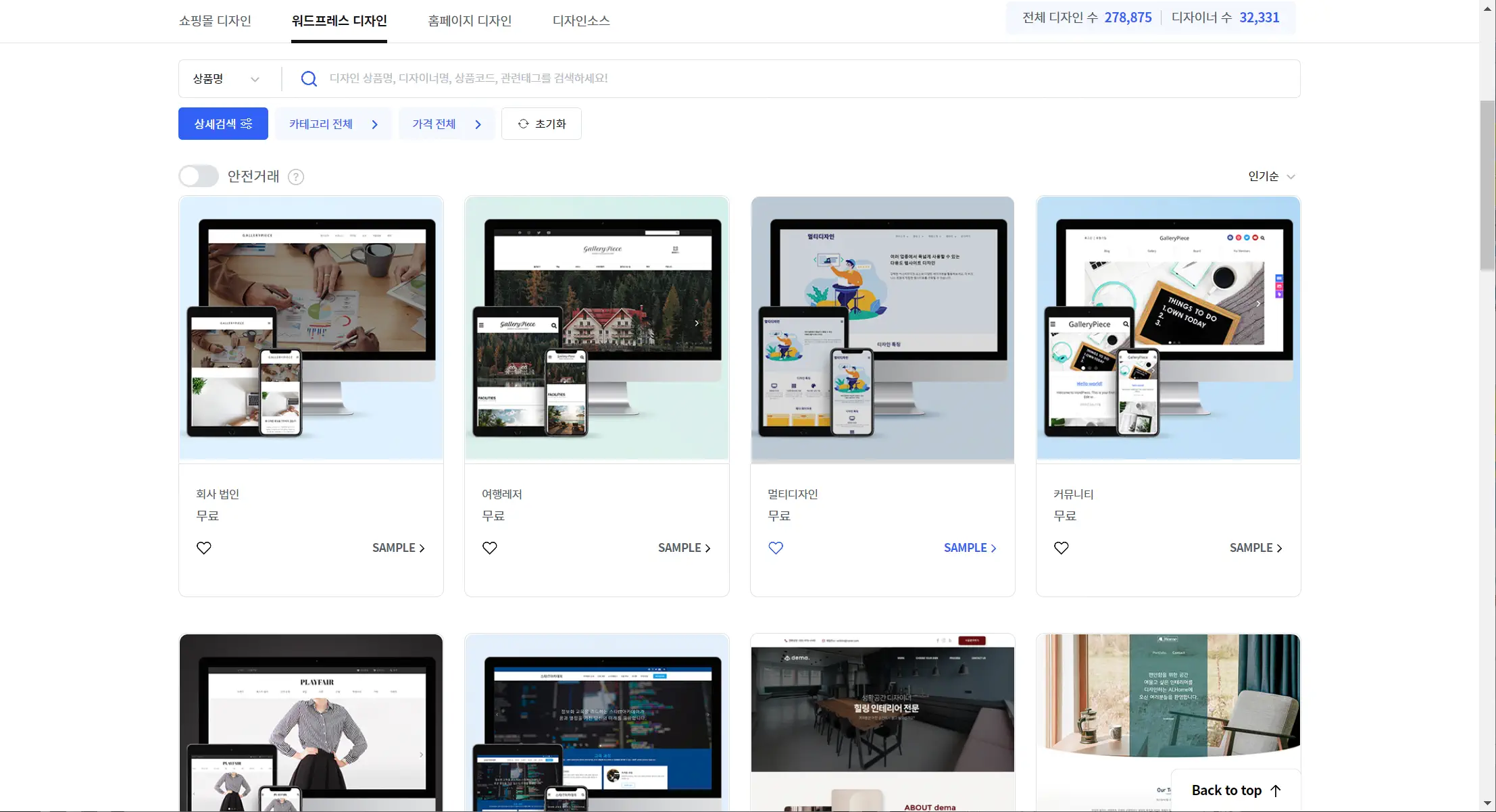Favorite the 멀티디자인 design heart
Screen dimensions: 1496x812
click(x=776, y=548)
